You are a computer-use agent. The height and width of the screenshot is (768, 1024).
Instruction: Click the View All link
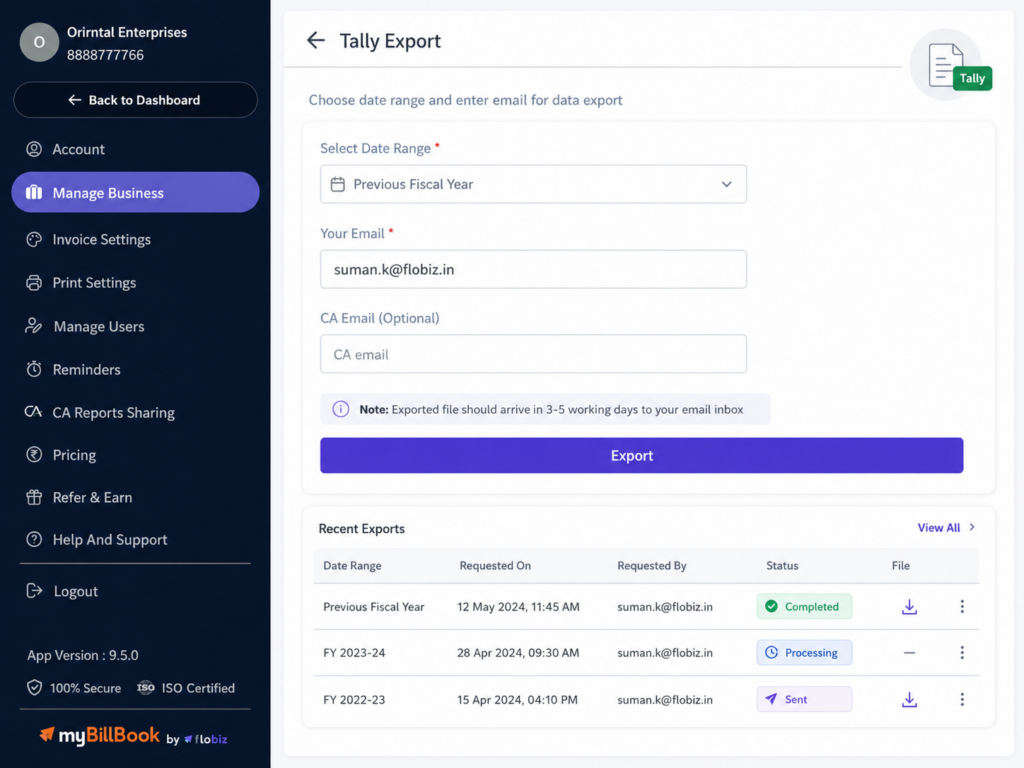tap(938, 528)
